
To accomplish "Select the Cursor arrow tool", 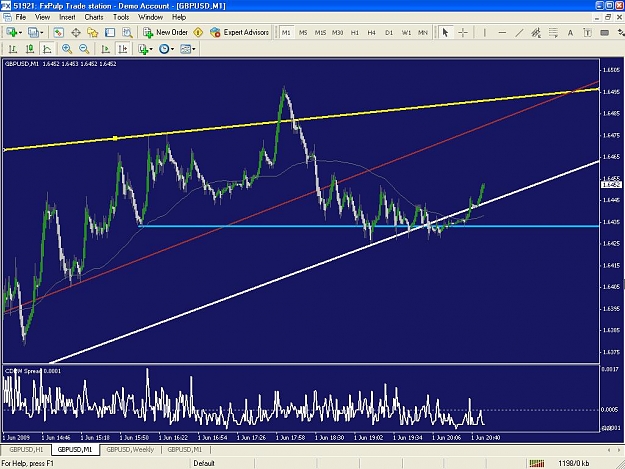I will (x=446, y=33).
